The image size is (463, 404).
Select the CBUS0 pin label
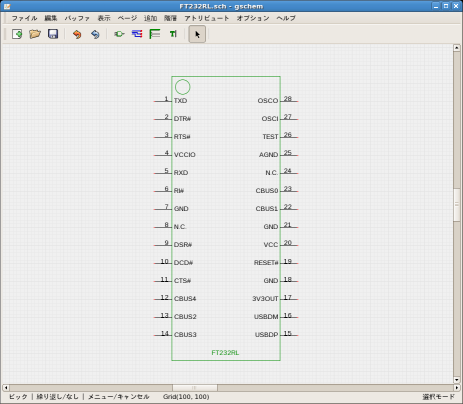(267, 191)
